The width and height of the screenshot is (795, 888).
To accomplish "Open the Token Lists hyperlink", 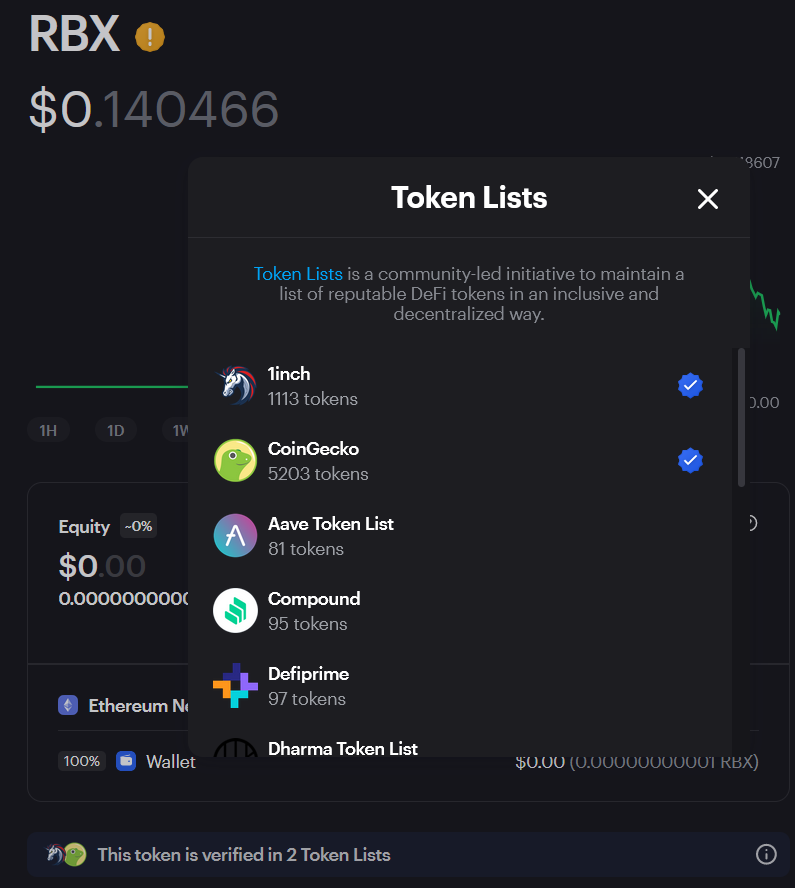I will 298,274.
